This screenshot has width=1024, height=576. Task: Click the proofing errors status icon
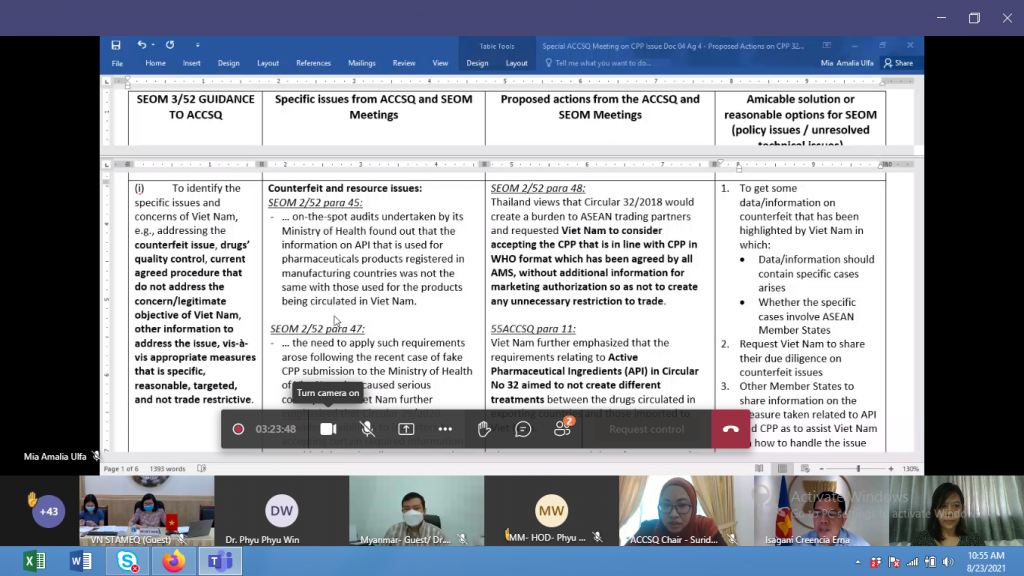(x=202, y=469)
